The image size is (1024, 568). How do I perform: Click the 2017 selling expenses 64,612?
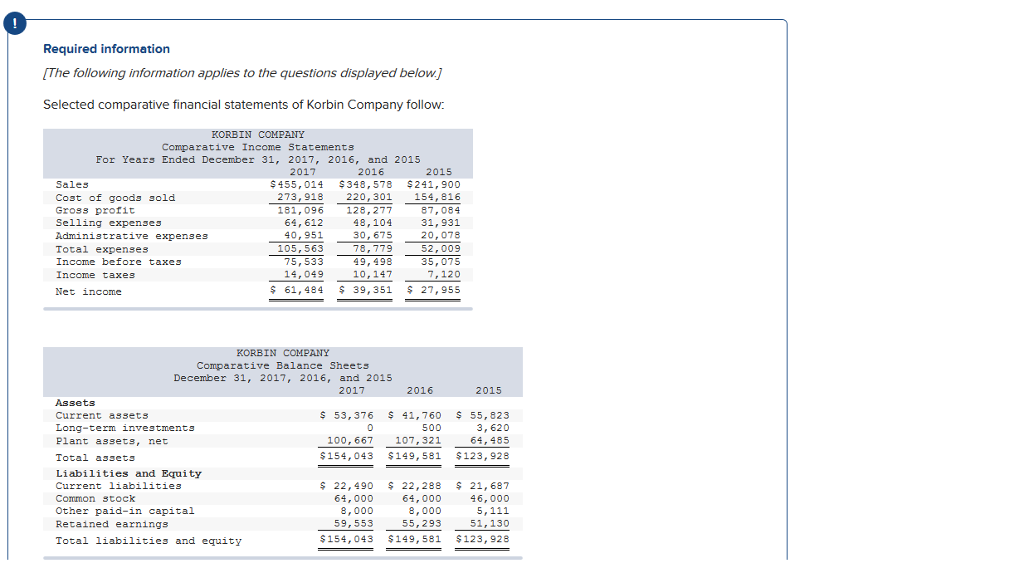click(304, 223)
